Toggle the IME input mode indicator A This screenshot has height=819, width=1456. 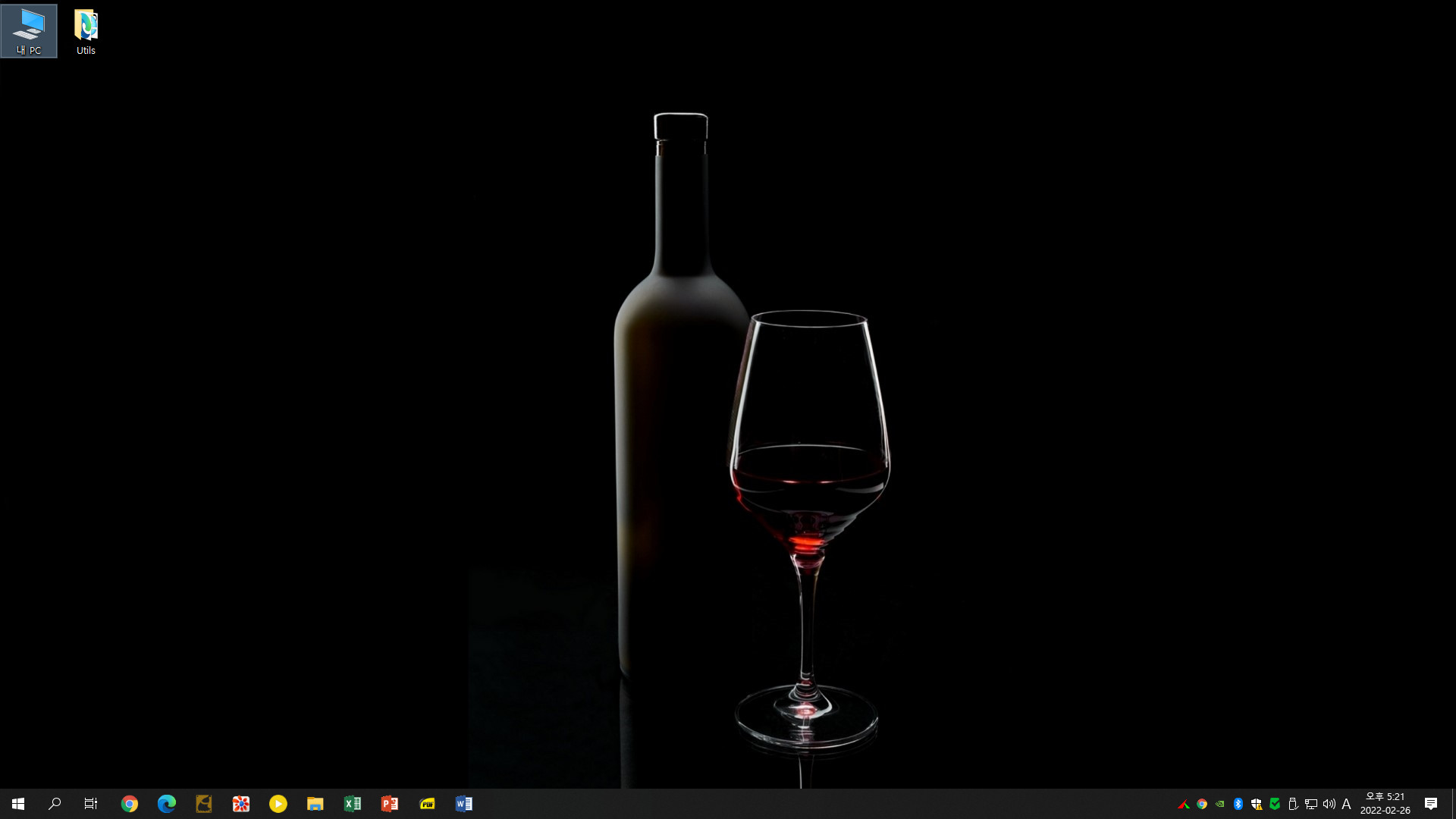coord(1347,804)
